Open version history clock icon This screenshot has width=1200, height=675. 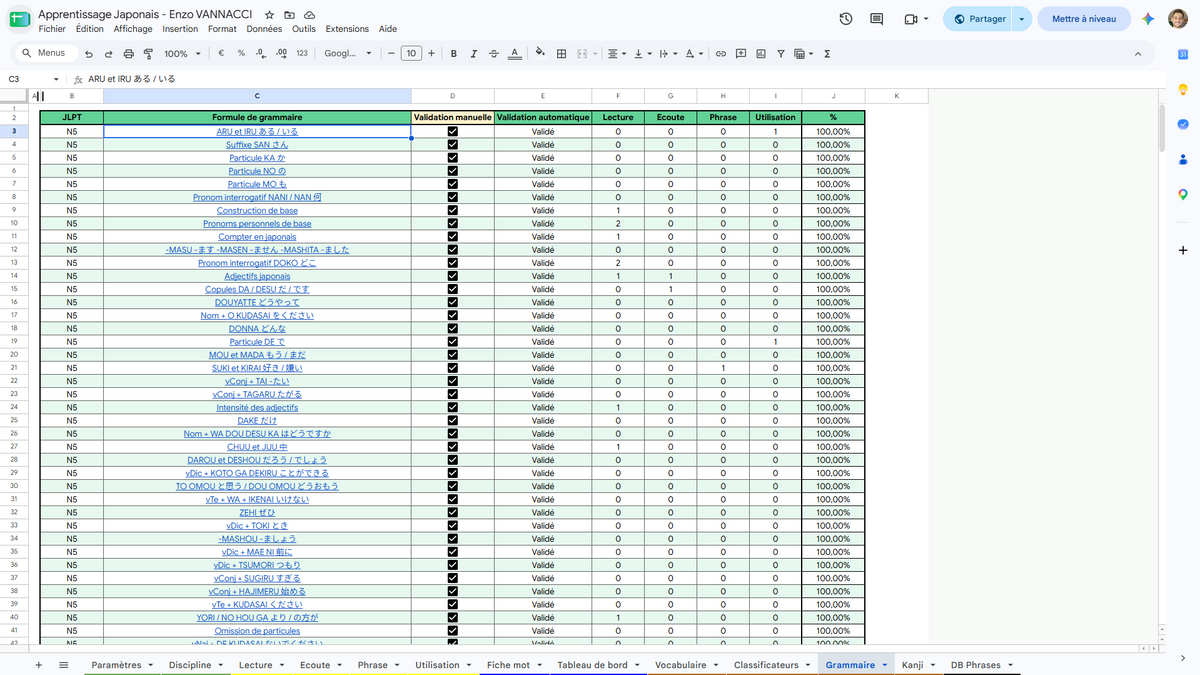point(846,19)
